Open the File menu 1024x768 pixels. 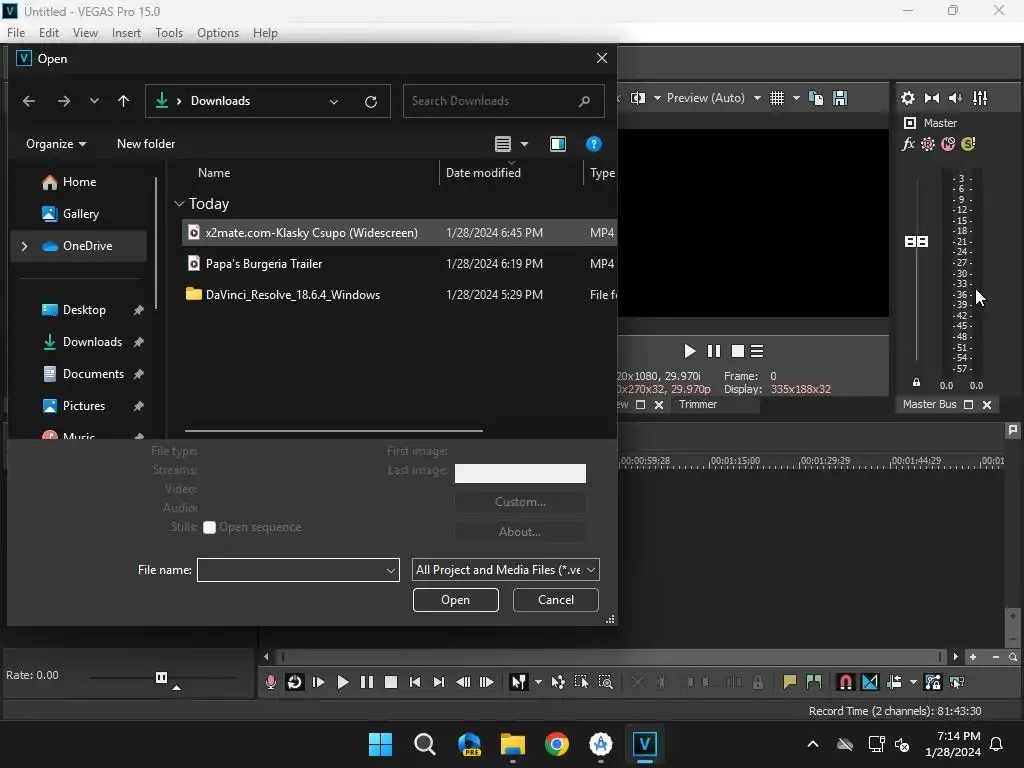tap(16, 33)
